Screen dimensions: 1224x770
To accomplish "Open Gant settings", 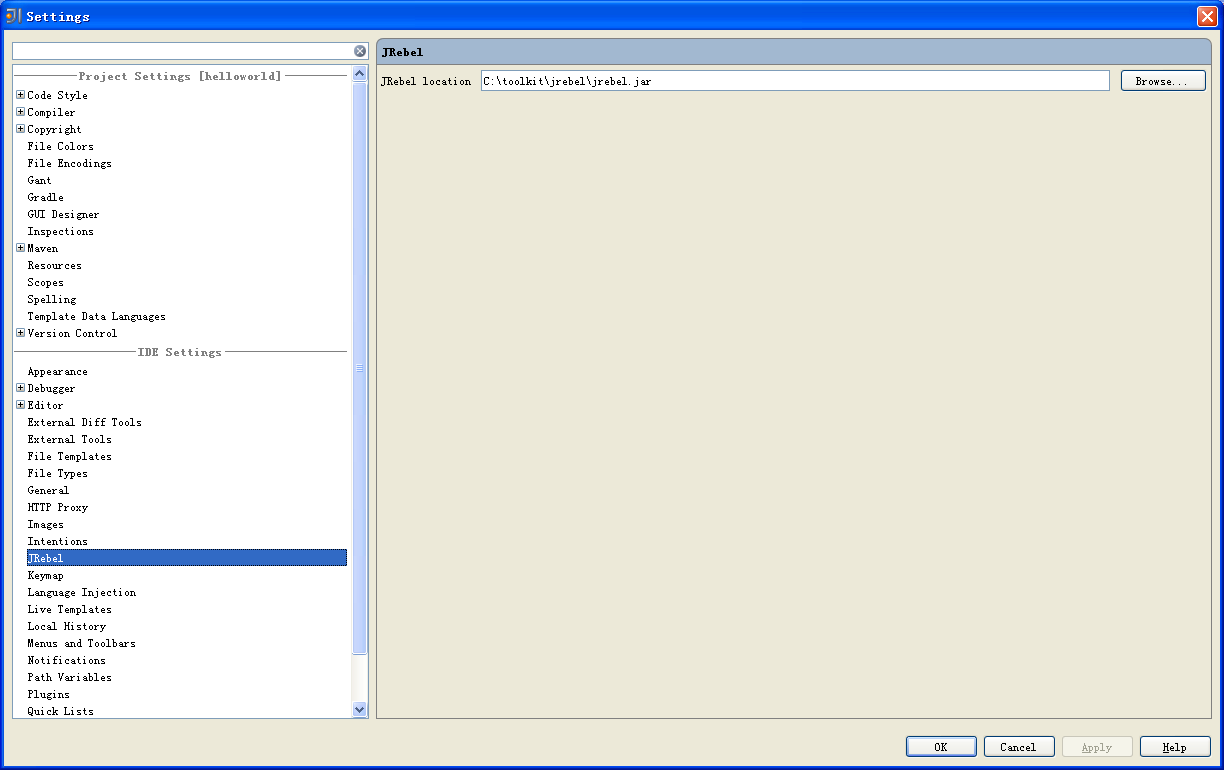I will (40, 180).
